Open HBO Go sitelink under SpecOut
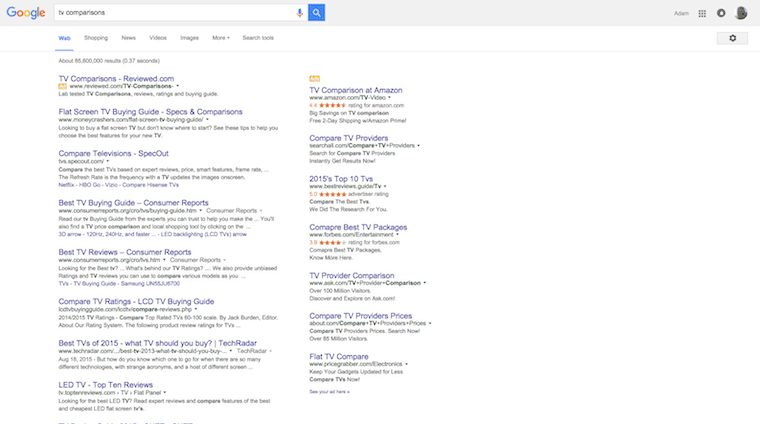 89,185
